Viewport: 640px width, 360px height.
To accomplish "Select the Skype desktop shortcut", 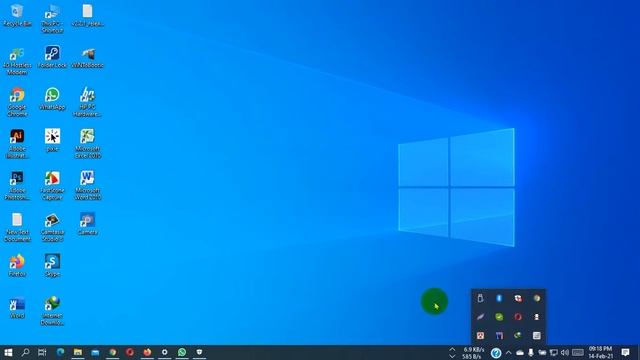I will (52, 265).
